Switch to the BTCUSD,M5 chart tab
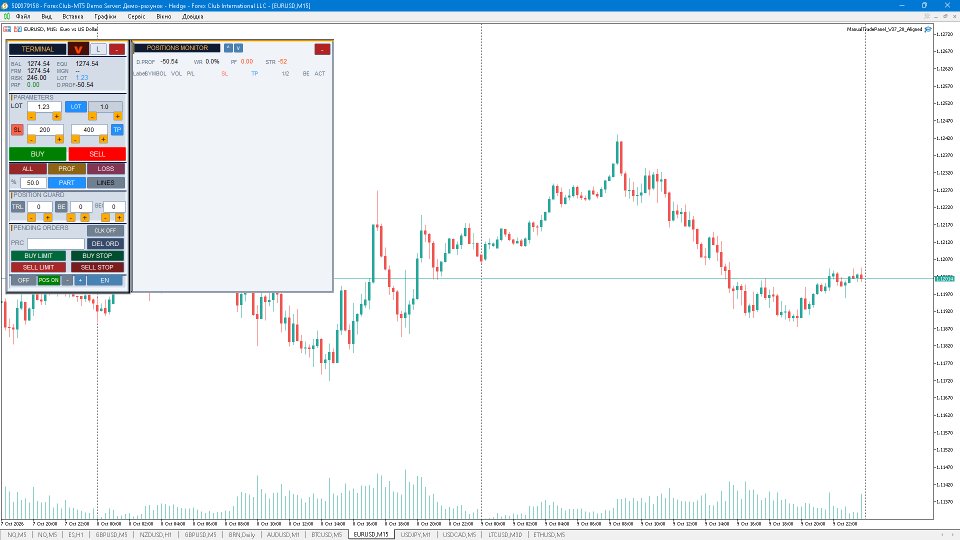The width and height of the screenshot is (960, 540). pos(326,534)
